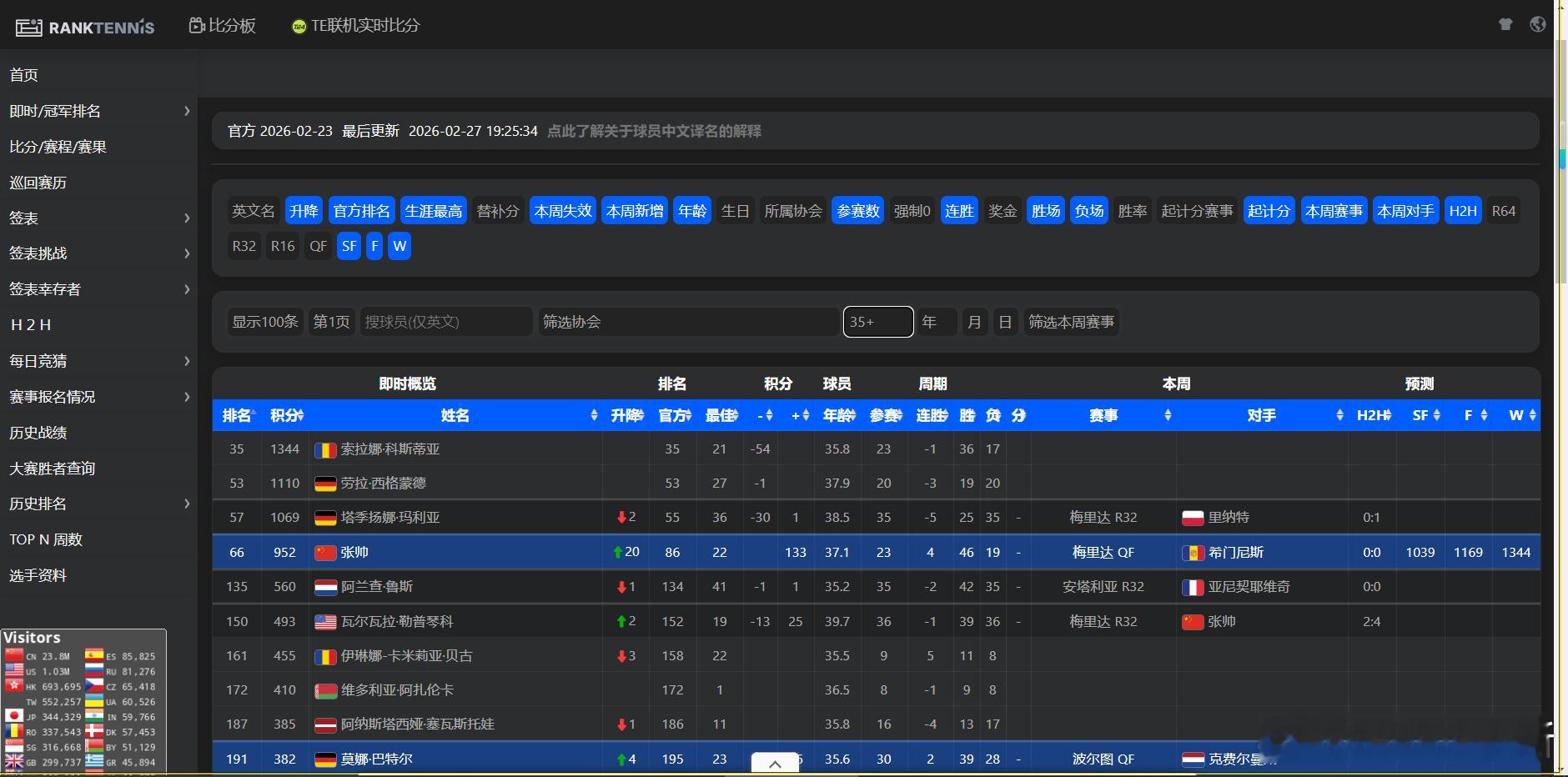The image size is (1568, 777).
Task: Open the Visitors flag counter widget
Action: pyautogui.click(x=83, y=701)
